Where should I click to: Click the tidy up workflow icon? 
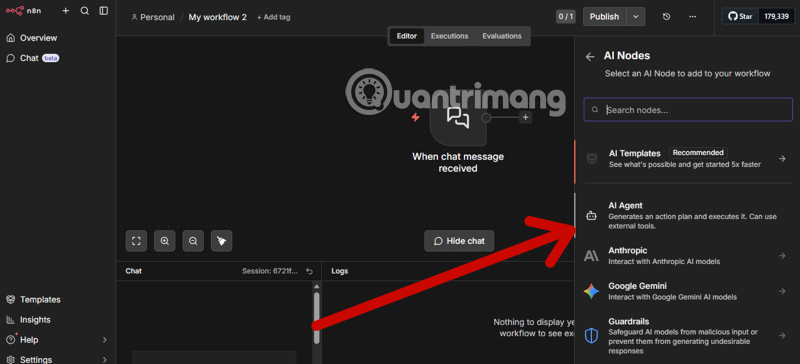pos(221,241)
